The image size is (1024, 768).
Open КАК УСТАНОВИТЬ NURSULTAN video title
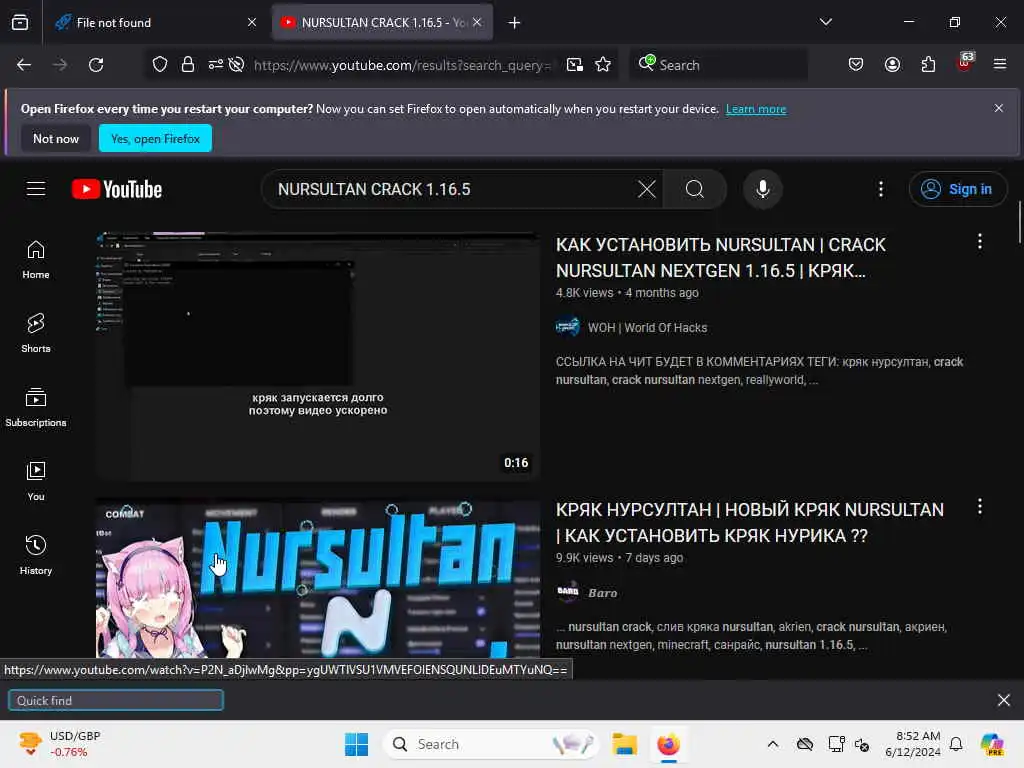coord(720,257)
